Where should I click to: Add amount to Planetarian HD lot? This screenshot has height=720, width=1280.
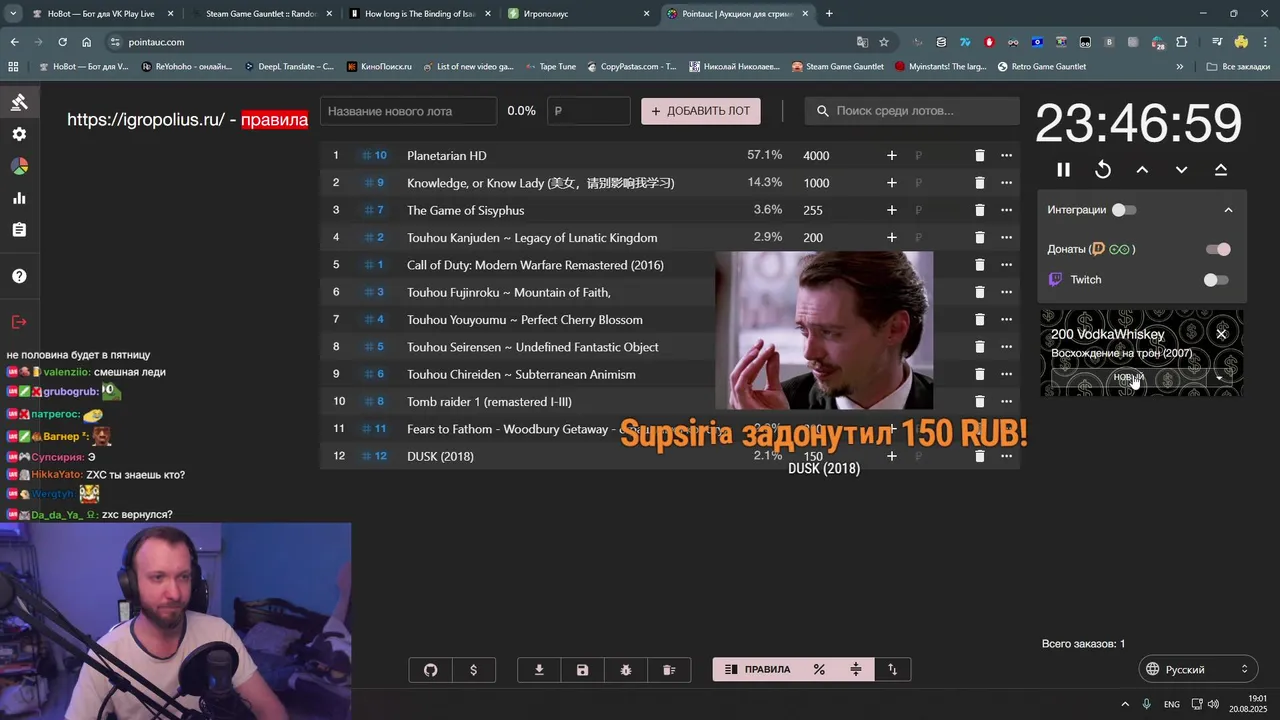[x=892, y=155]
